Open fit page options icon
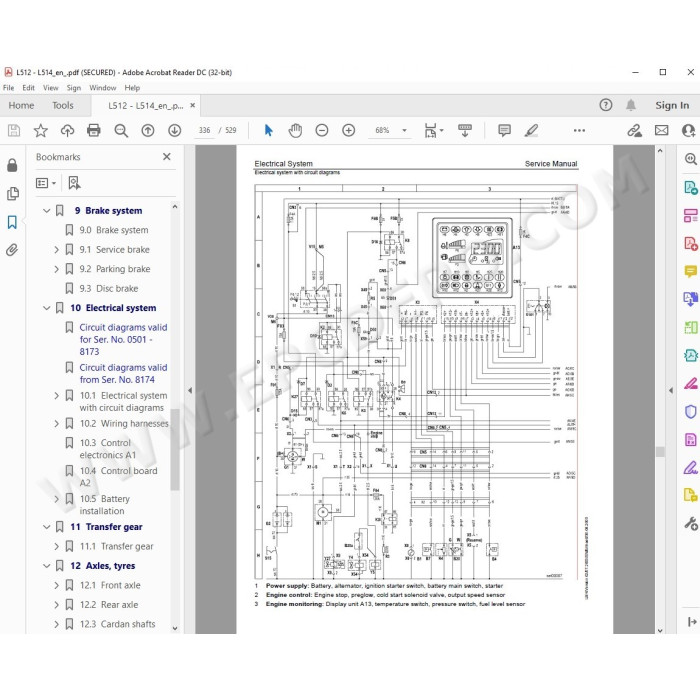 pyautogui.click(x=431, y=130)
